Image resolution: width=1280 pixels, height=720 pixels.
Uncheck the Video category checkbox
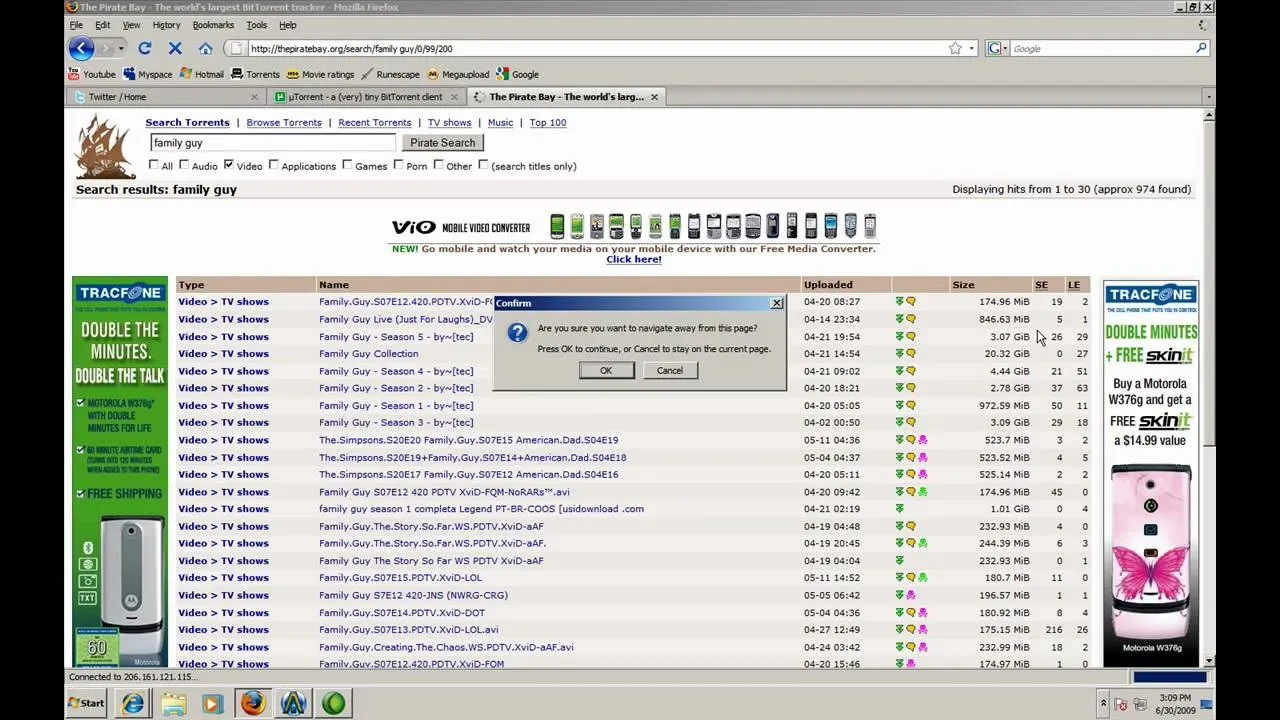(229, 165)
